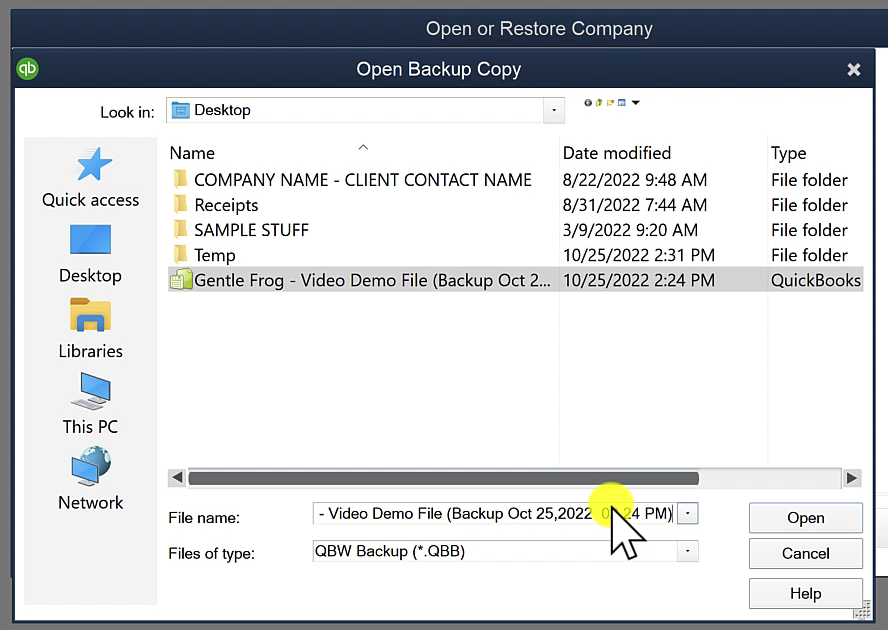Image resolution: width=888 pixels, height=630 pixels.
Task: Click the date 8/31/2022 7:44 AM
Action: click(635, 205)
